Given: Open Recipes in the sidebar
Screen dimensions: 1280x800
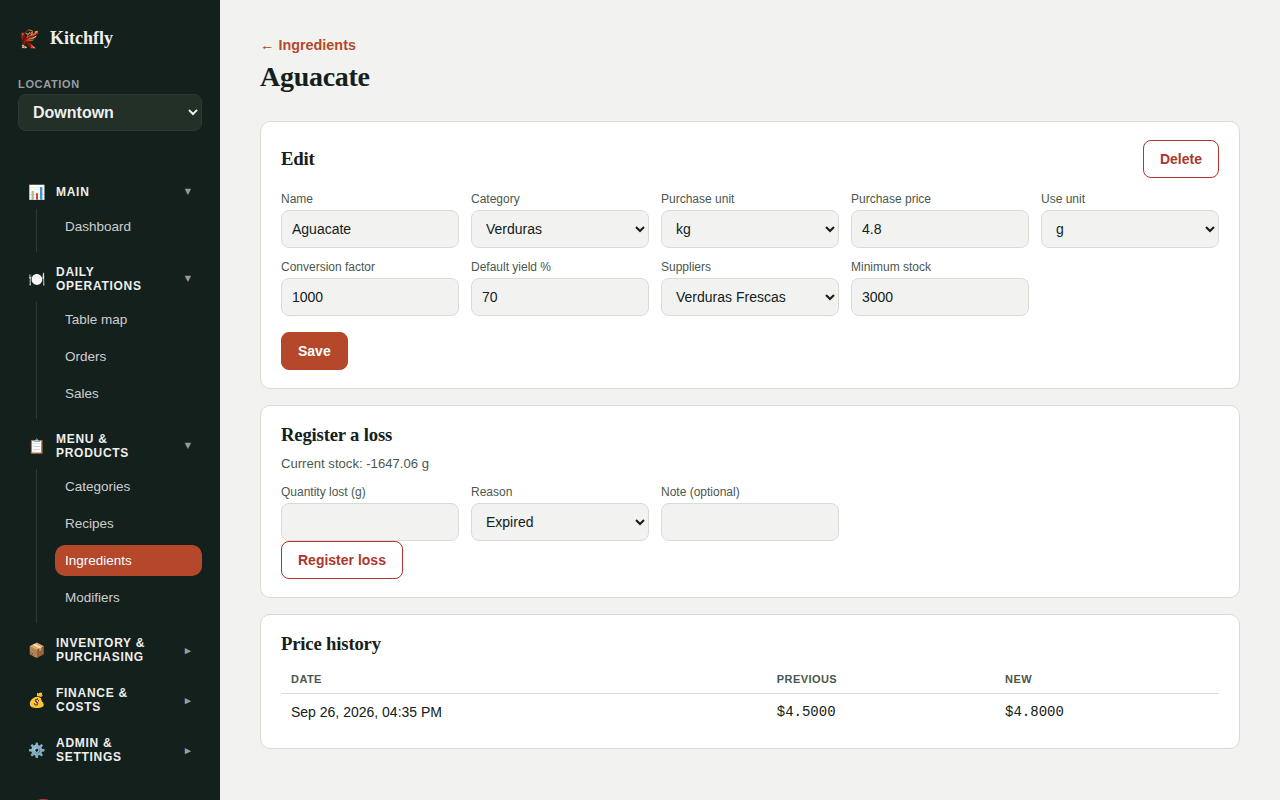Looking at the screenshot, I should 128,524.
